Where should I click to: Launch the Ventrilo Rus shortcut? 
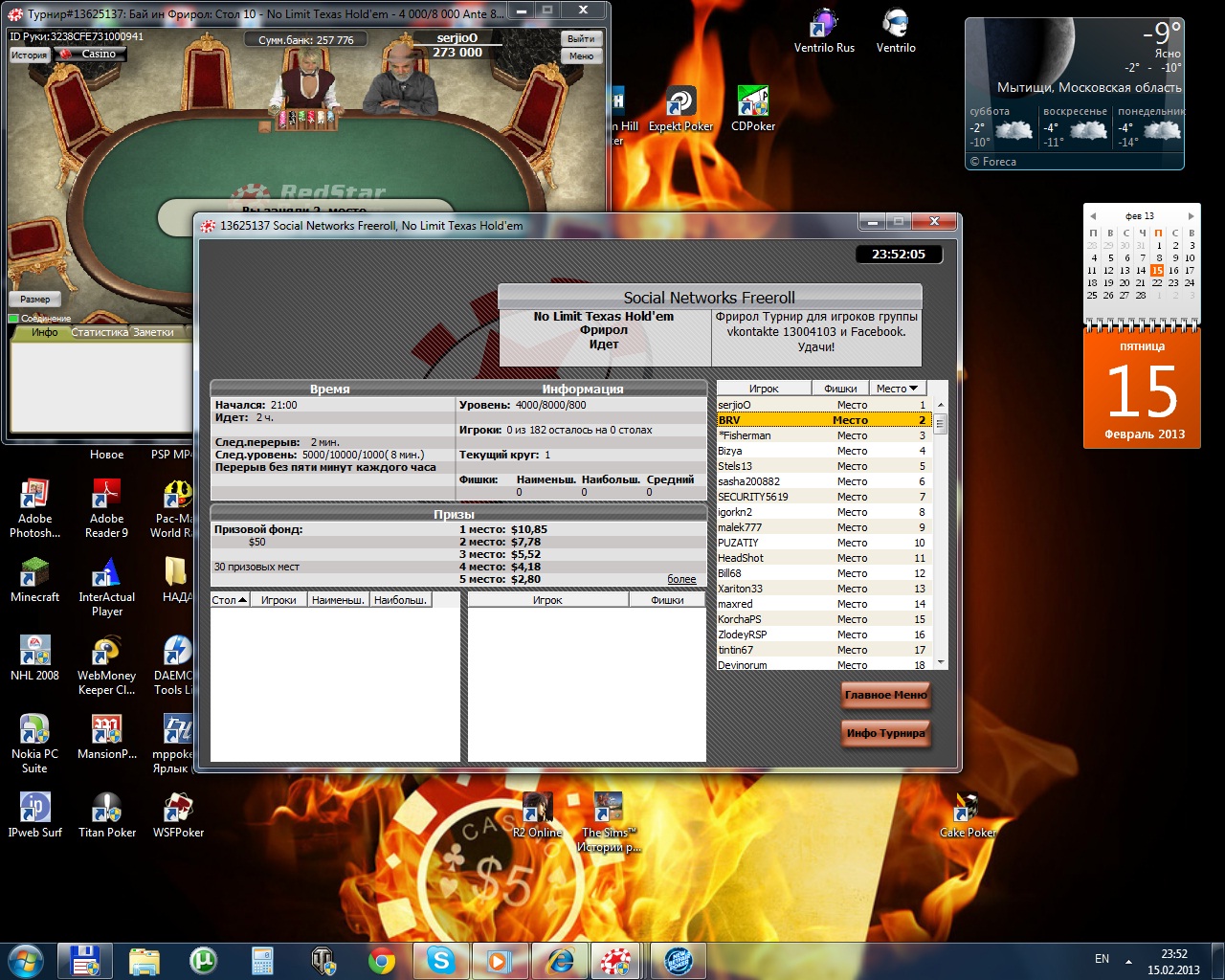pos(824,26)
